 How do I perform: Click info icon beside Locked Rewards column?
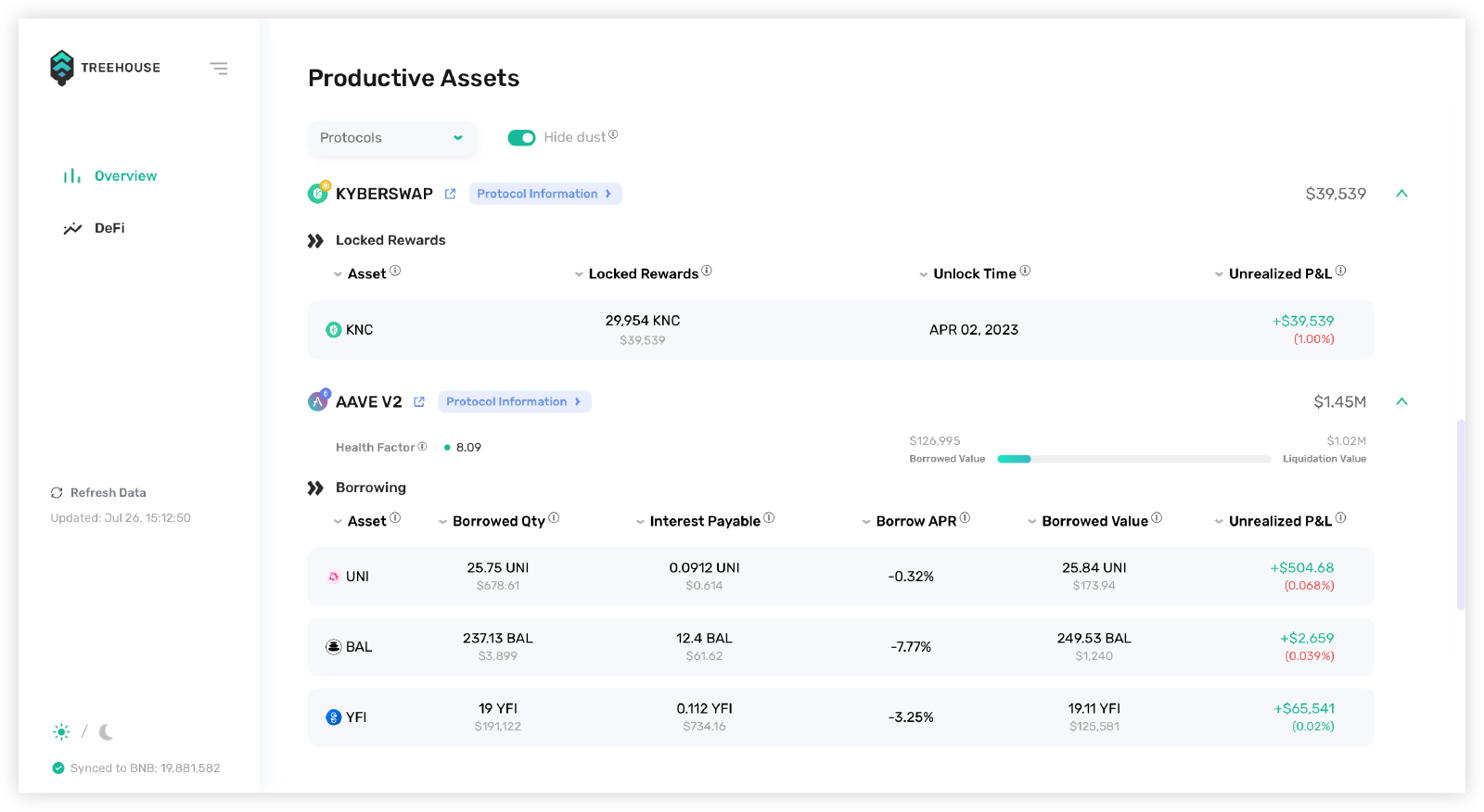tap(707, 271)
